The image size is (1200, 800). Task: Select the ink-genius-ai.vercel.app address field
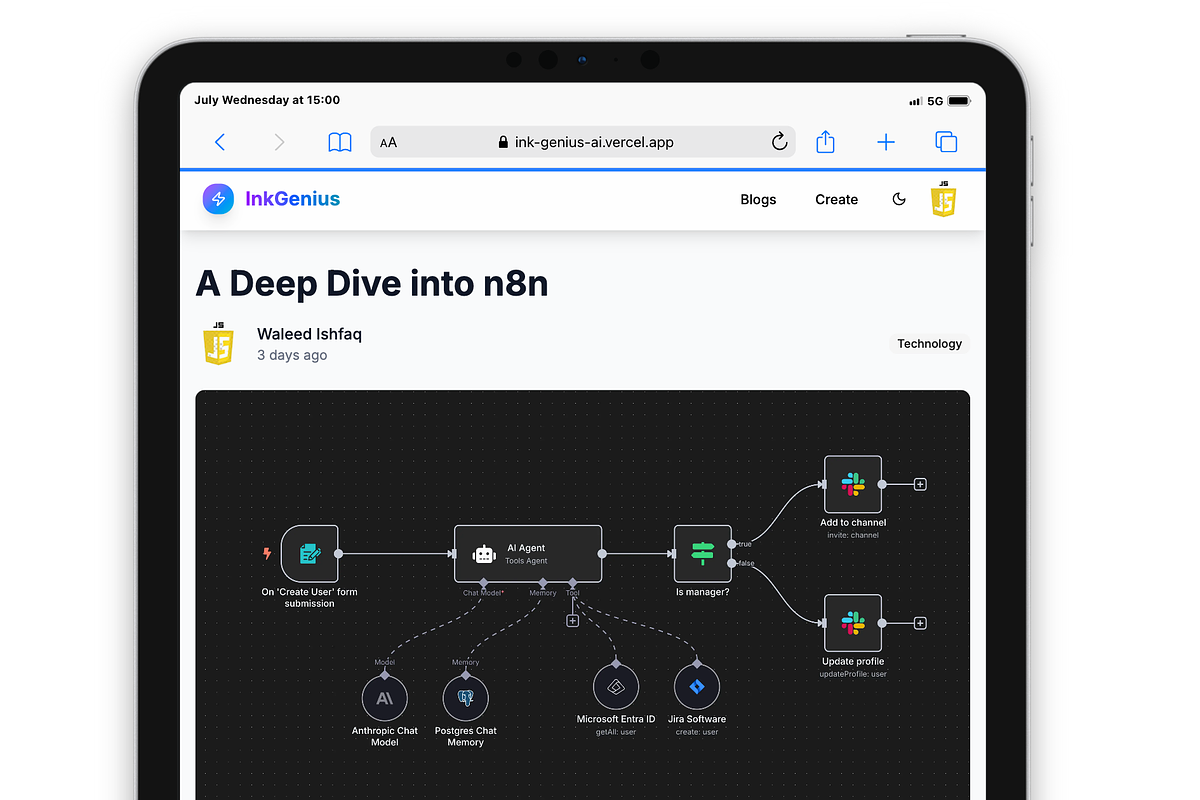click(583, 142)
